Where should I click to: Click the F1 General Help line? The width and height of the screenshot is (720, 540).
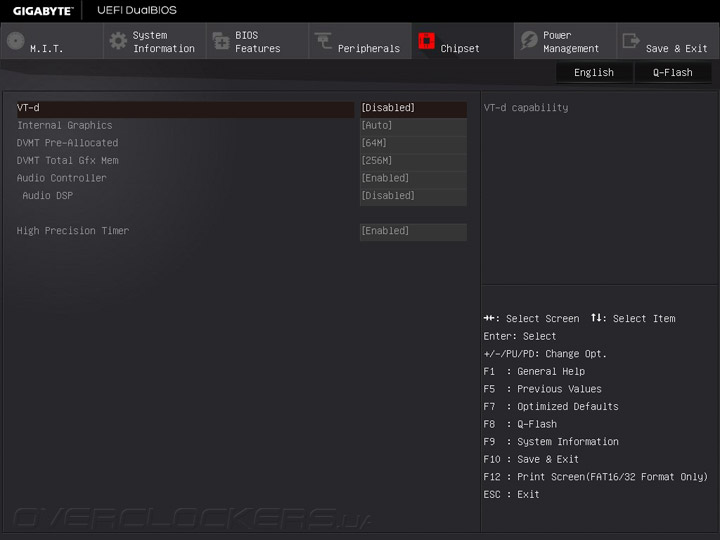coord(534,371)
